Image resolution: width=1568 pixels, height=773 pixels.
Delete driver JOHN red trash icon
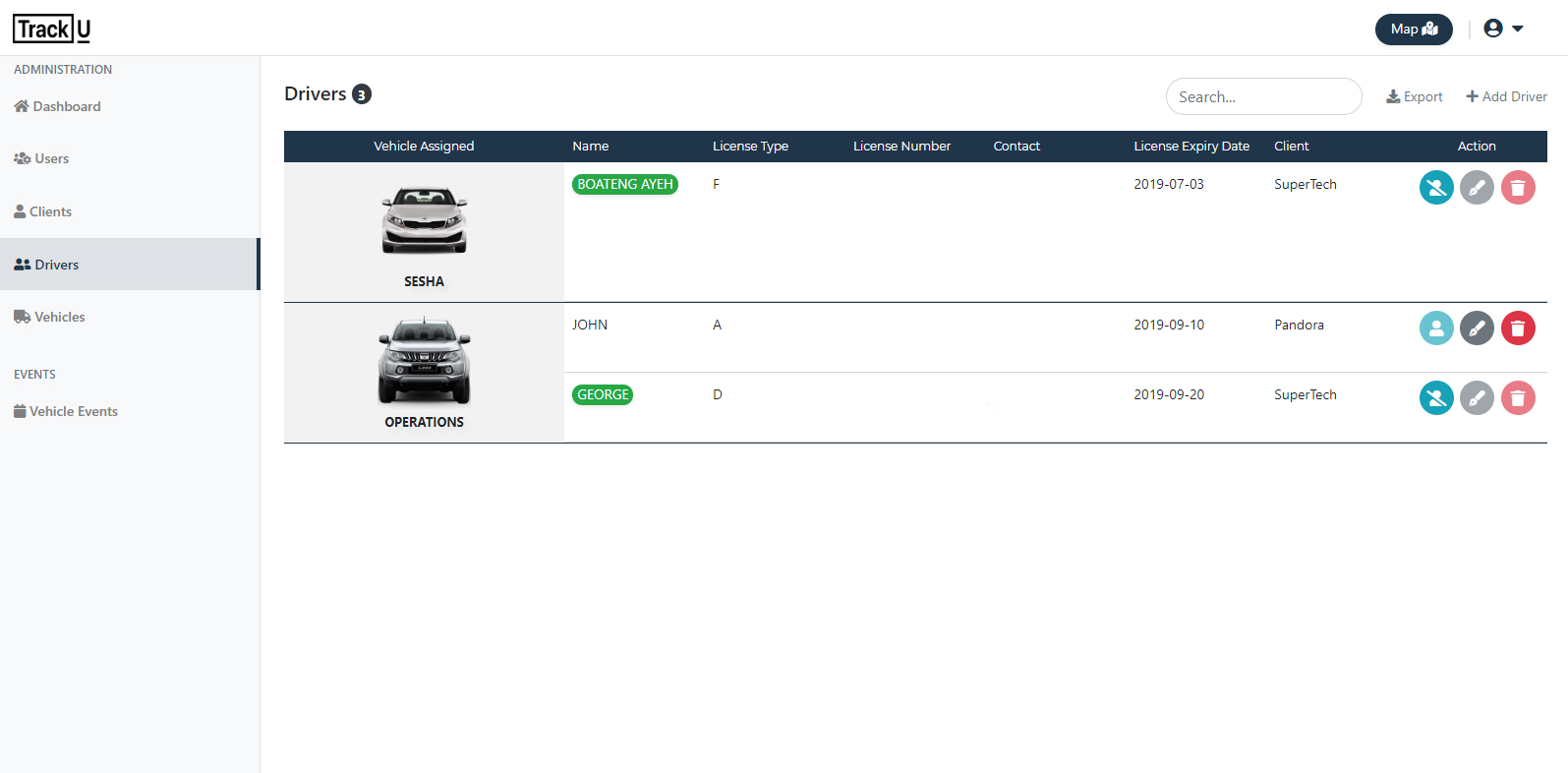(1518, 328)
